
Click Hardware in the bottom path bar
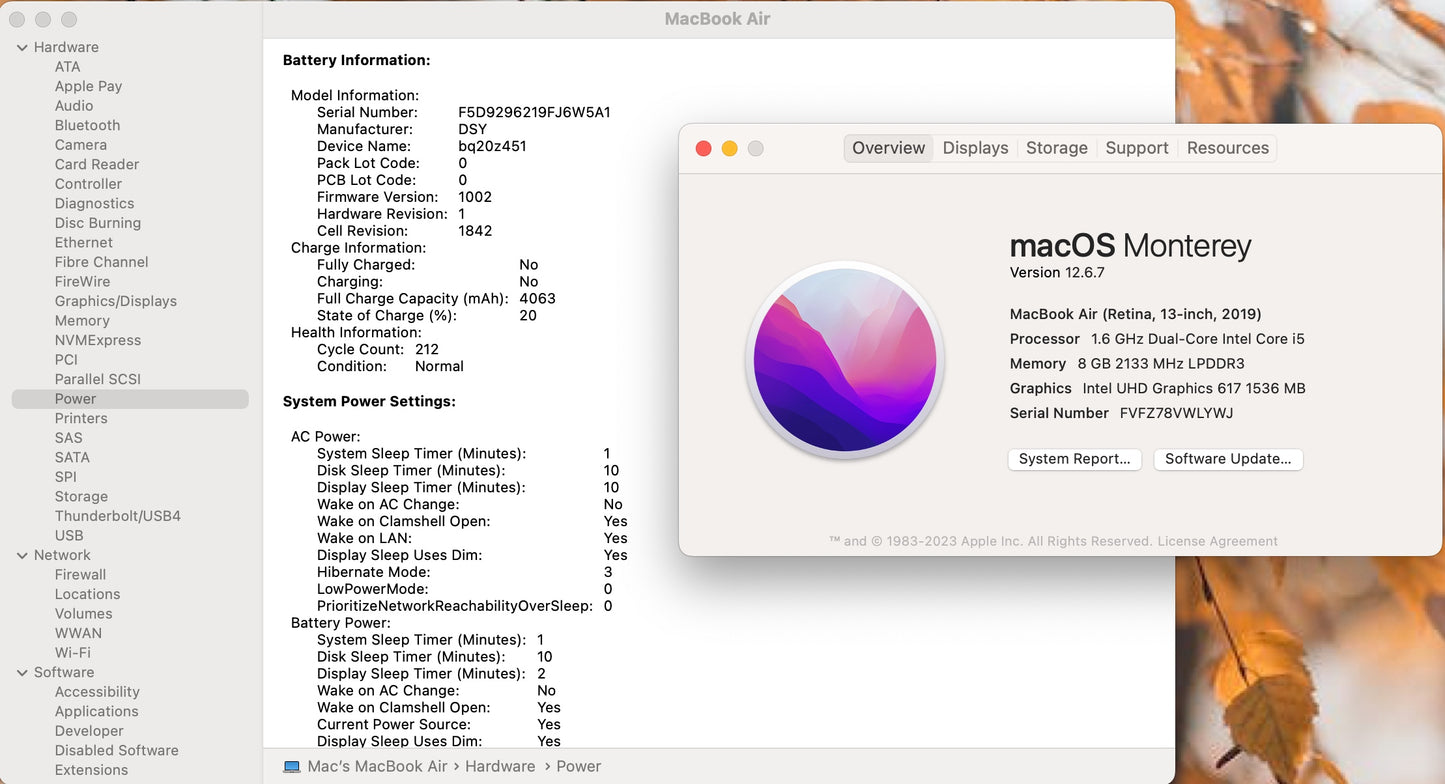tap(499, 766)
